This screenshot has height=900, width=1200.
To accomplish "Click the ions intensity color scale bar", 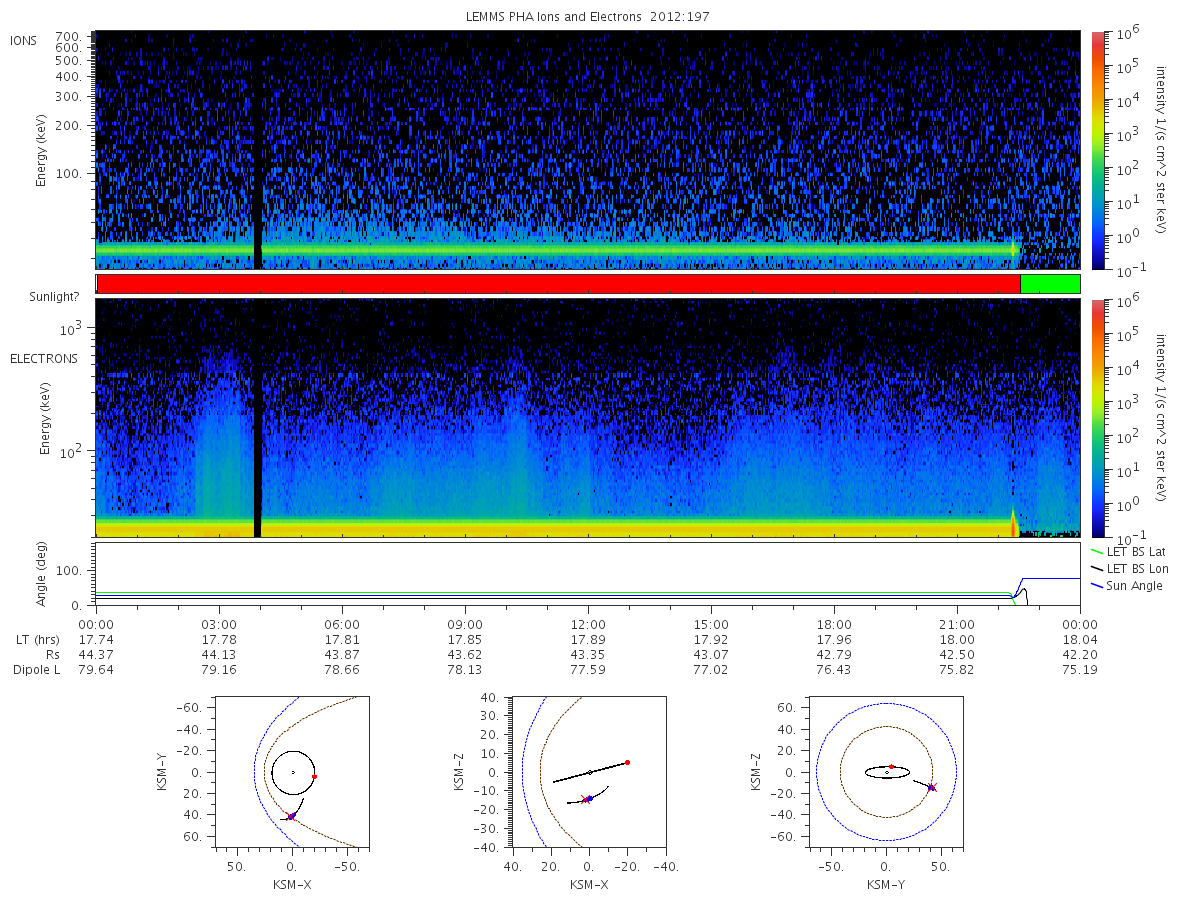I will 1097,149.
